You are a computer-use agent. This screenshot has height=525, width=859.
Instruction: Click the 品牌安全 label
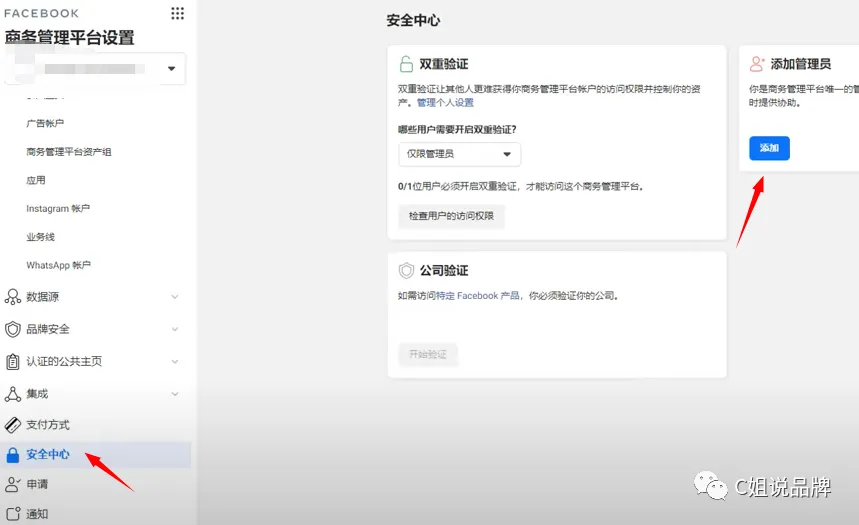click(x=48, y=329)
